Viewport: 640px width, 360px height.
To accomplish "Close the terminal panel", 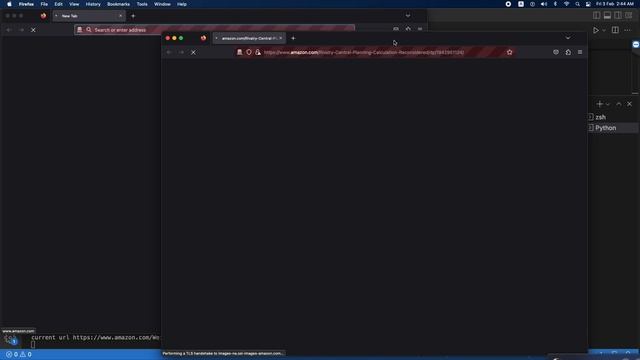I will (x=629, y=104).
